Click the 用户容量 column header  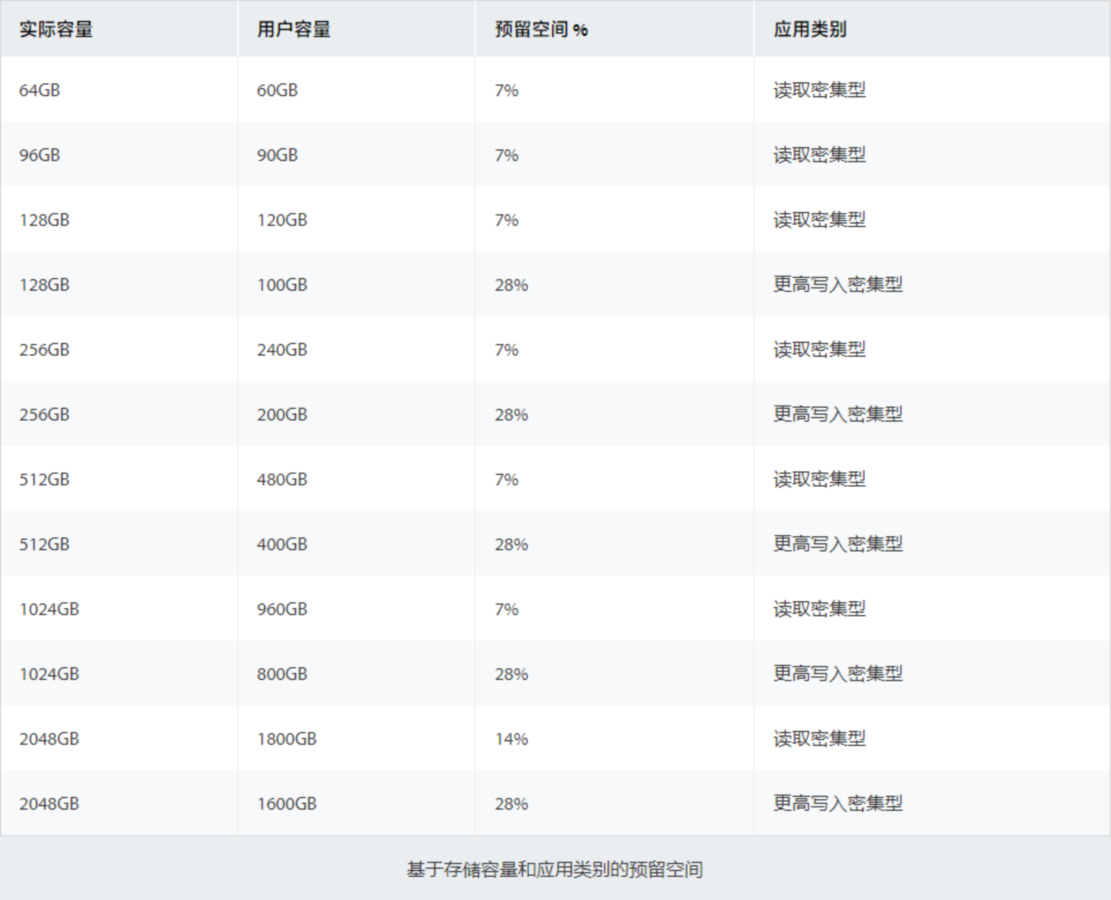point(281,30)
